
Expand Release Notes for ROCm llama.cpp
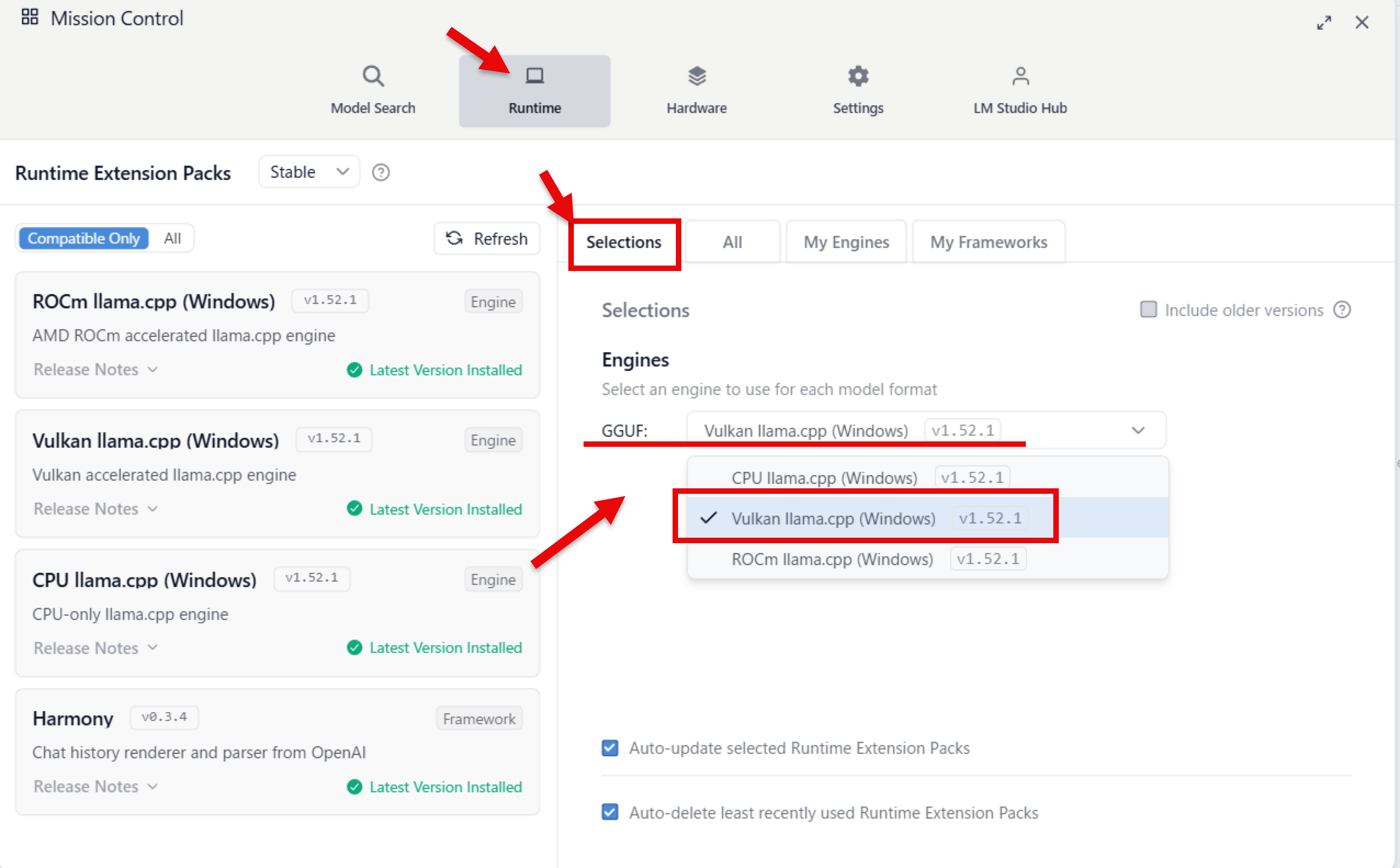click(95, 370)
